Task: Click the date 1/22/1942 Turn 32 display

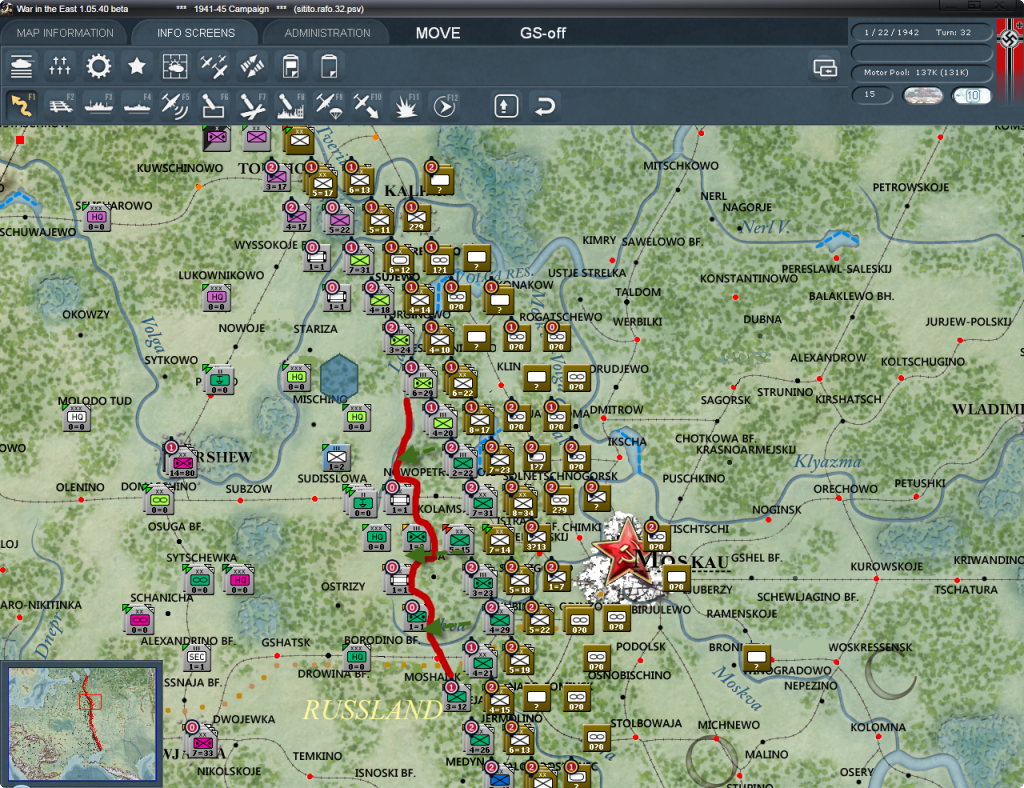Action: [x=921, y=33]
